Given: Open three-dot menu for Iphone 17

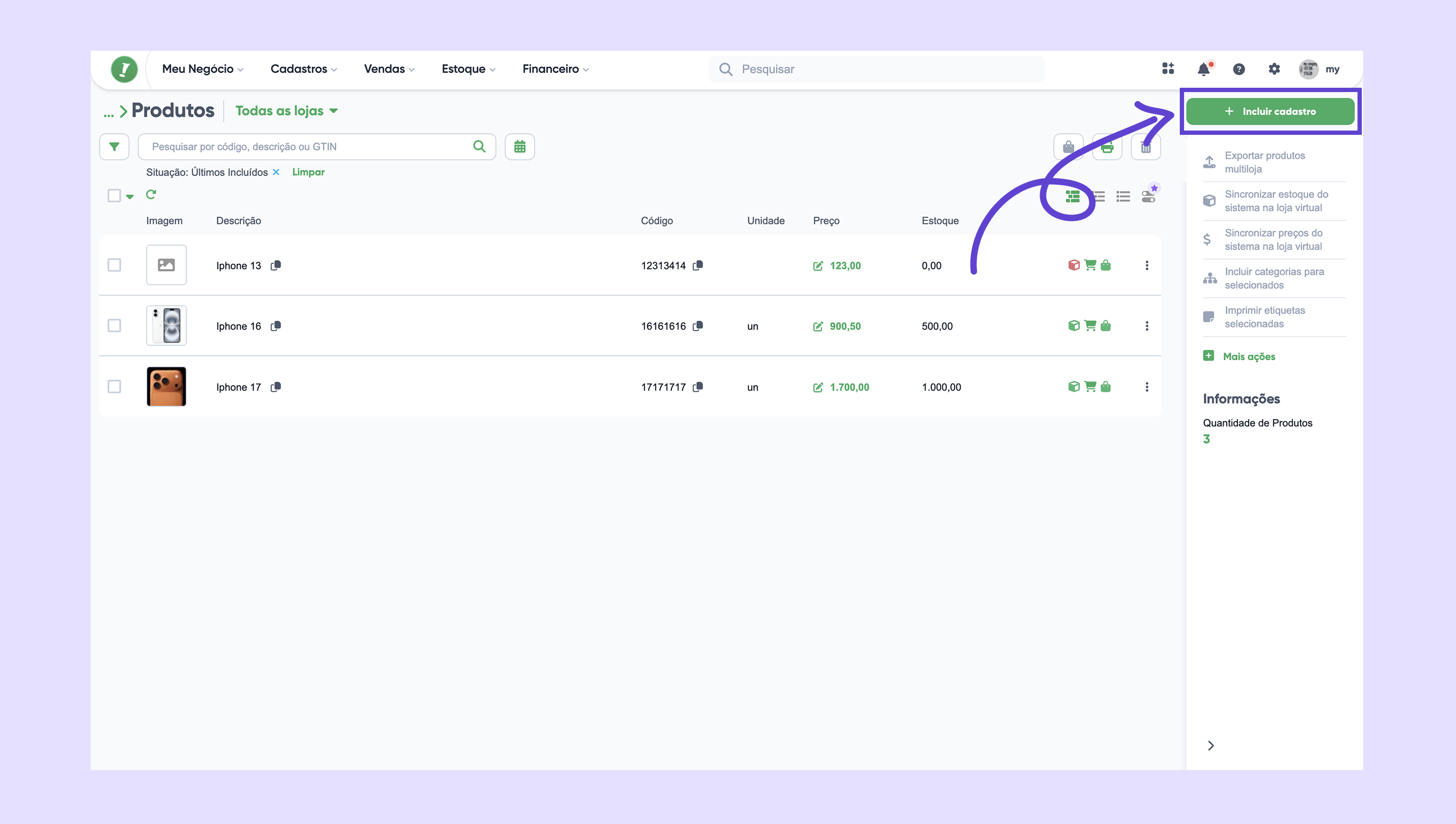Looking at the screenshot, I should (x=1147, y=387).
